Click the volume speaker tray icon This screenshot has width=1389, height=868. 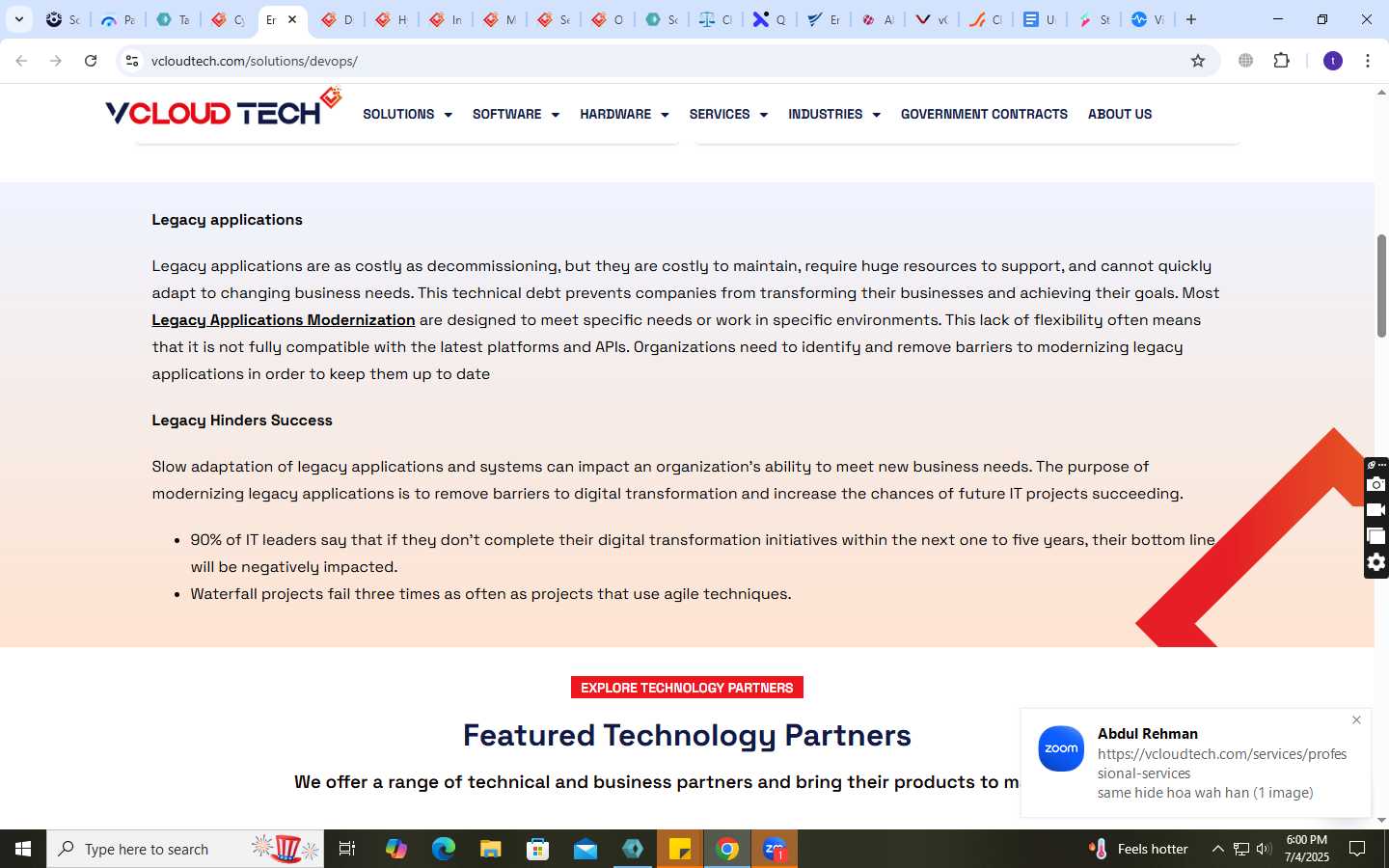[x=1264, y=849]
